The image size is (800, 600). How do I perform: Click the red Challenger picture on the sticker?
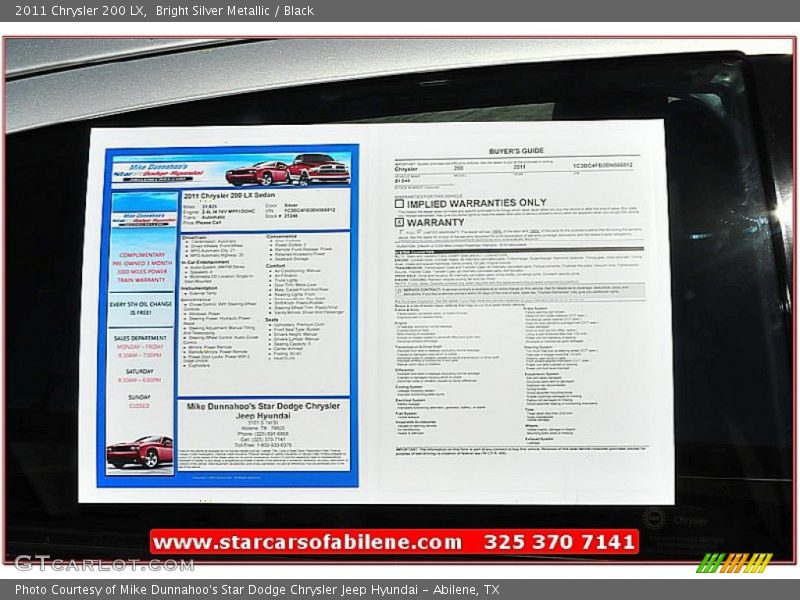[140, 451]
